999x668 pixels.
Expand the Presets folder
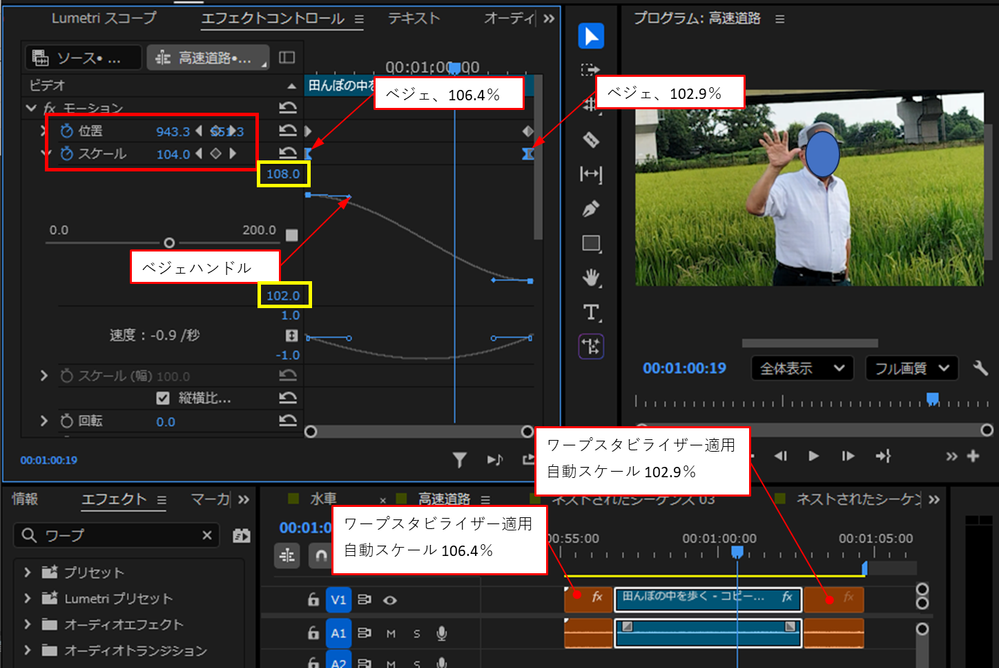(x=27, y=572)
